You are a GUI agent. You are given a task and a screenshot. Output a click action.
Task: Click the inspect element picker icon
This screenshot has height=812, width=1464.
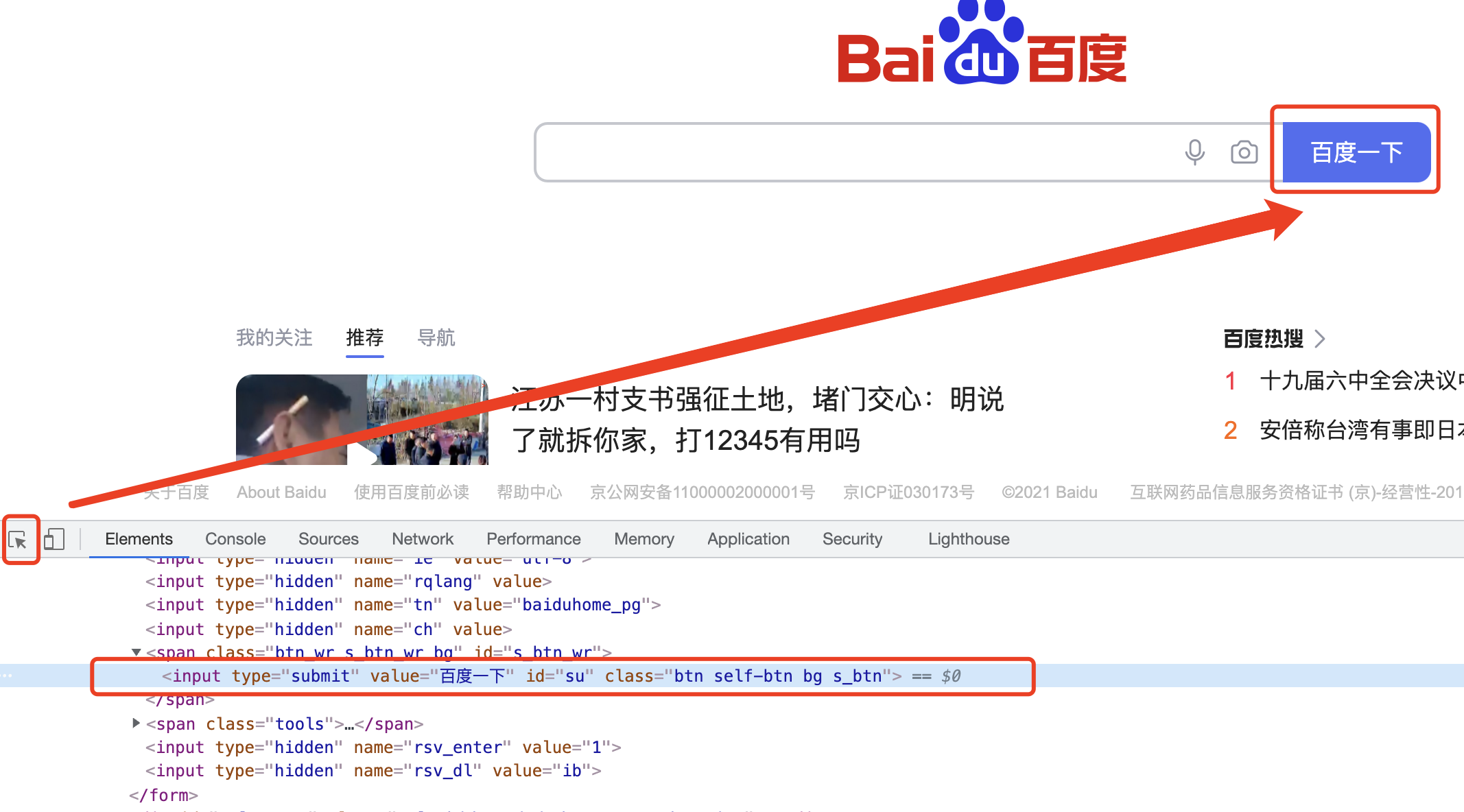18,540
